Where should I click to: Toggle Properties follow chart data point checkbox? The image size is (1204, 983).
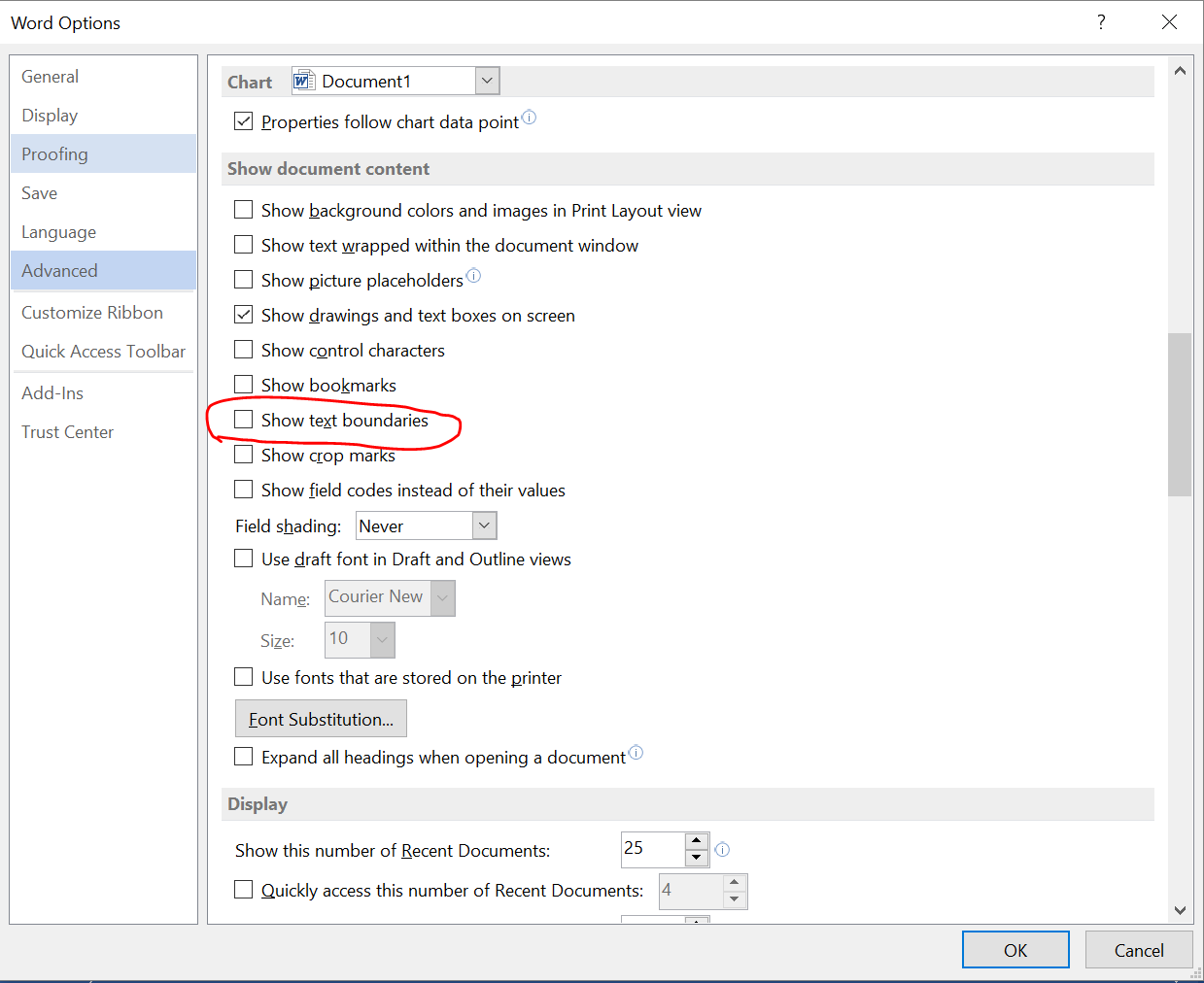244,121
